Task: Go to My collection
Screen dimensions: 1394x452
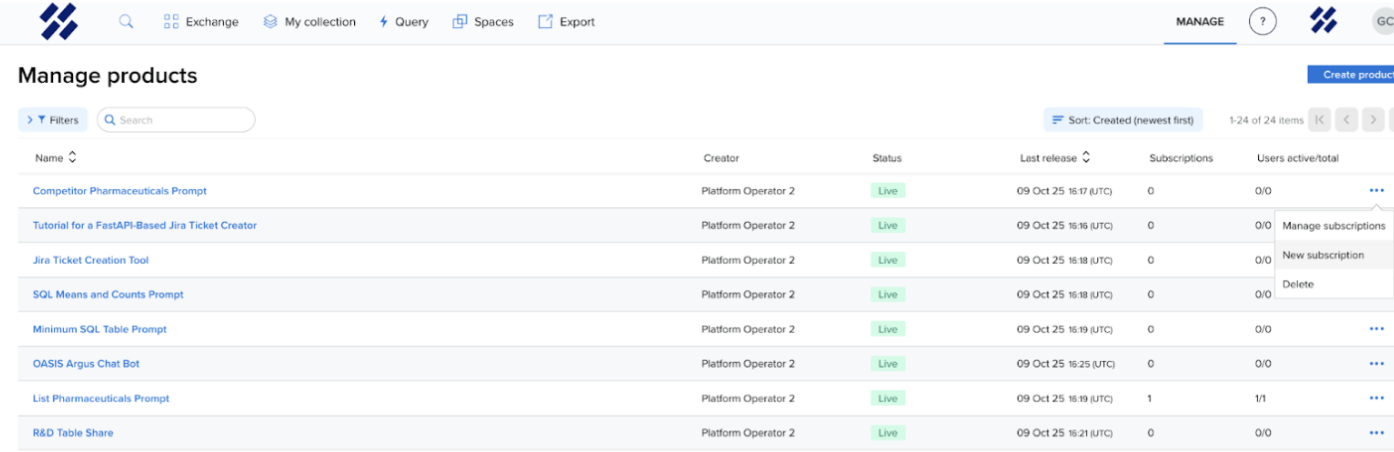Action: pos(309,22)
